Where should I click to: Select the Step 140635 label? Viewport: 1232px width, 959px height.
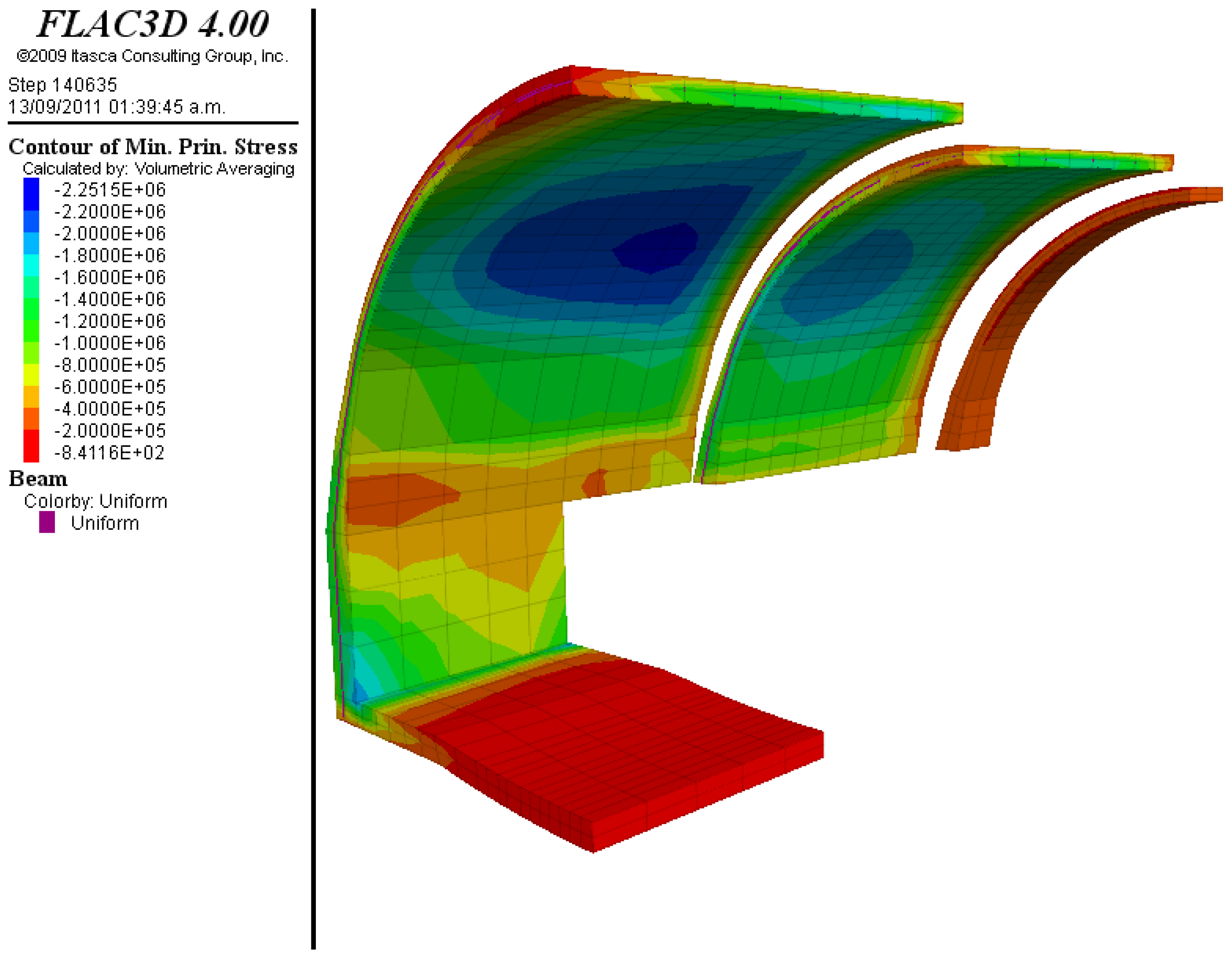(x=63, y=85)
